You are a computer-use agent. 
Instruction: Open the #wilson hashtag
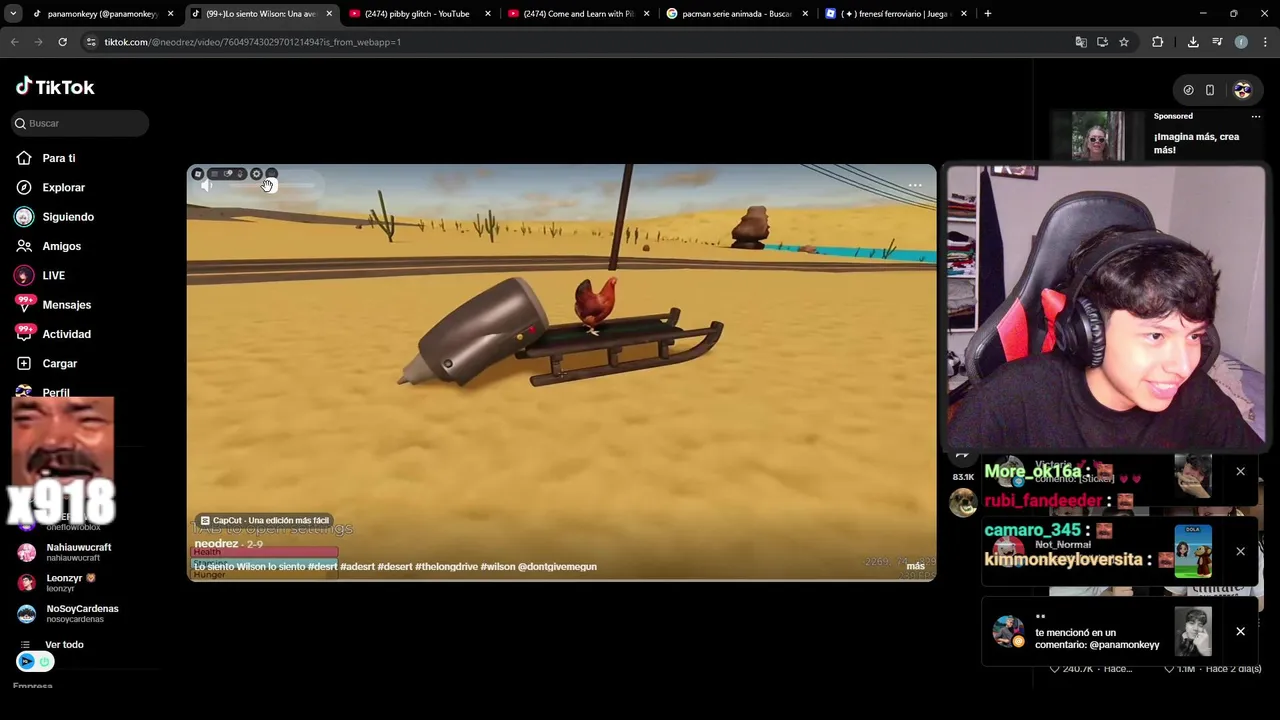[x=497, y=566]
